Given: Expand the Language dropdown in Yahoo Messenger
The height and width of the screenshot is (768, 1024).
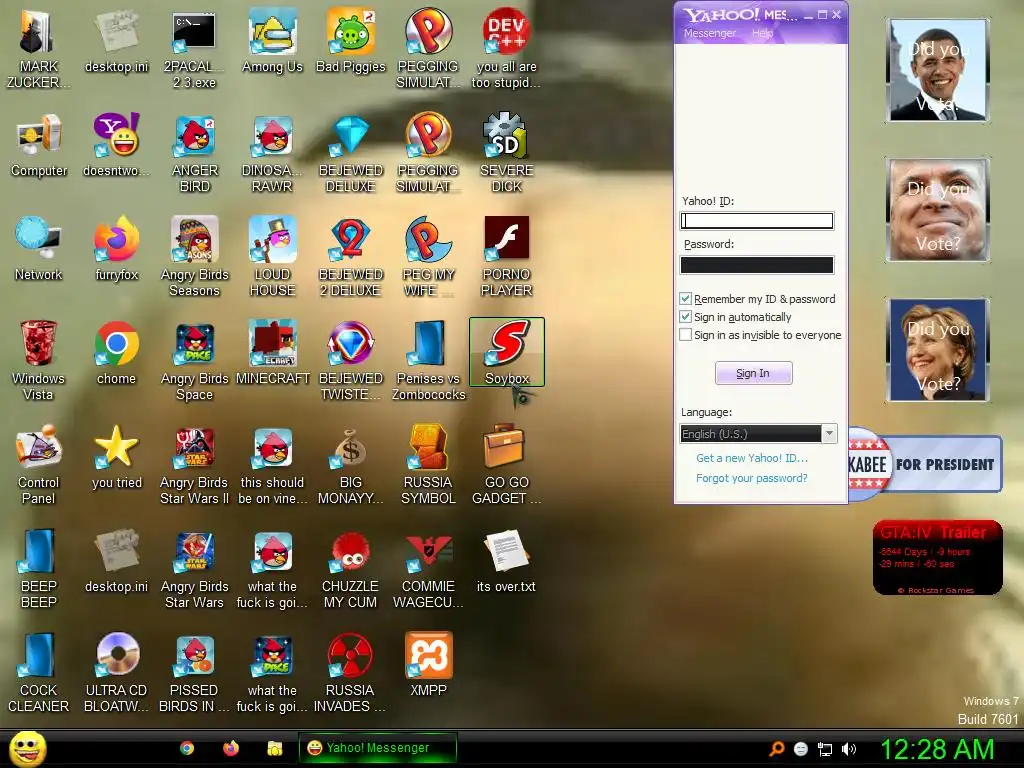Looking at the screenshot, I should [829, 434].
